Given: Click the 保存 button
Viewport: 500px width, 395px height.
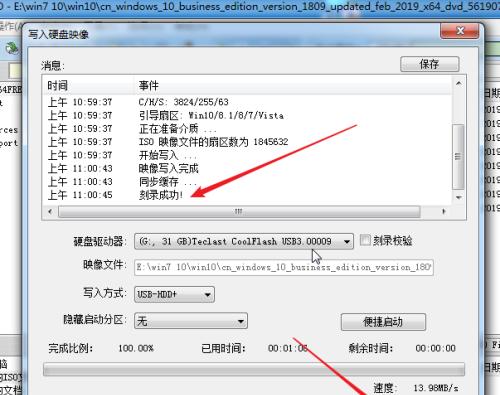Looking at the screenshot, I should click(429, 64).
